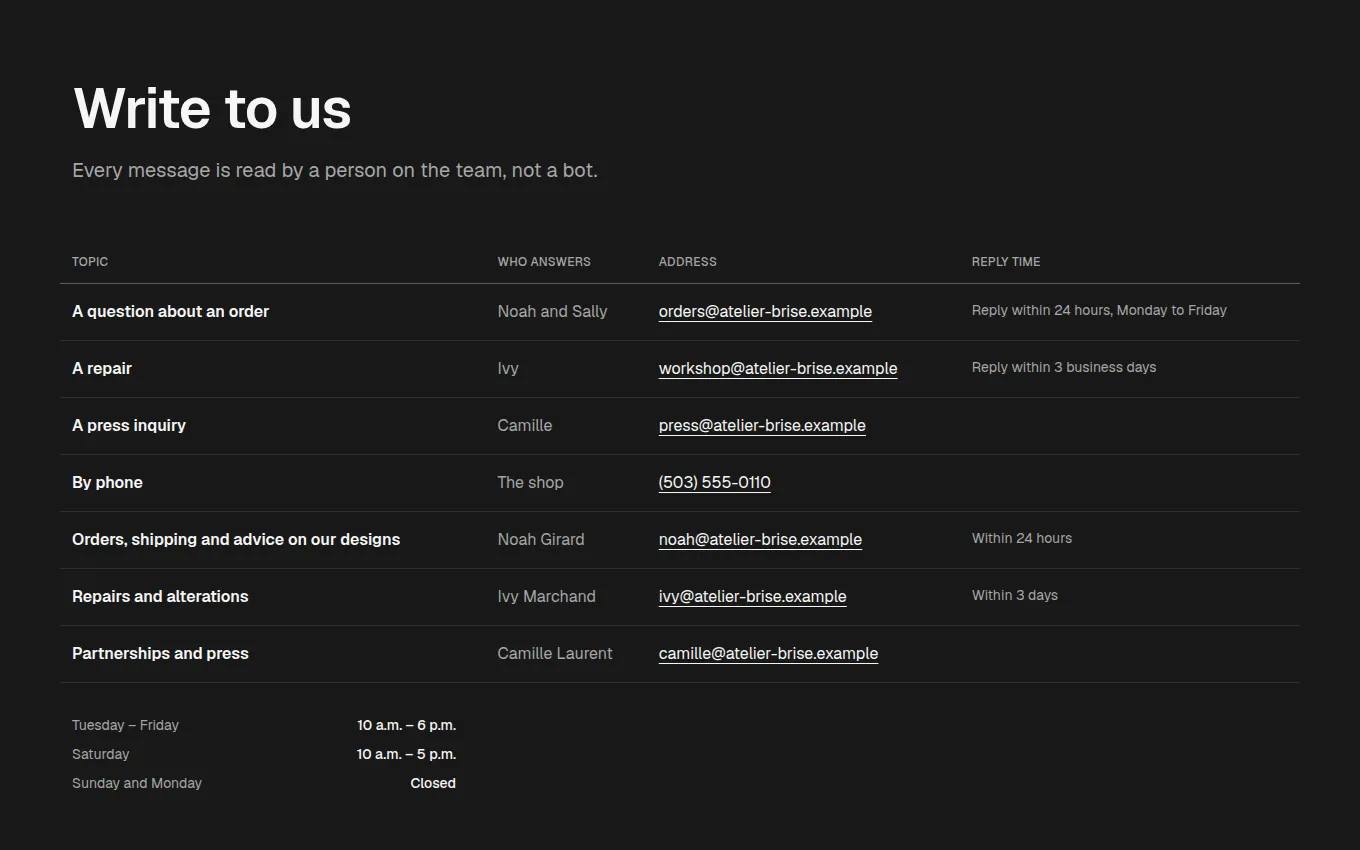Click the '10 a.m. – 5 p.m.' hours value
Image resolution: width=1360 pixels, height=850 pixels.
coord(406,755)
